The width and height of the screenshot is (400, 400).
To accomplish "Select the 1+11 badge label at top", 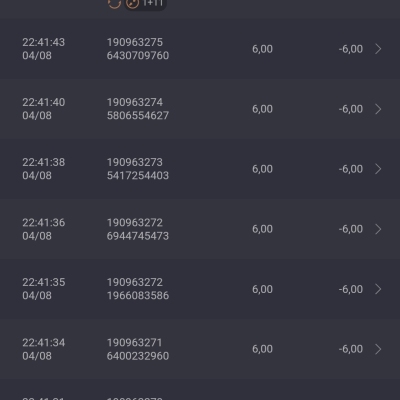I will coord(152,3).
